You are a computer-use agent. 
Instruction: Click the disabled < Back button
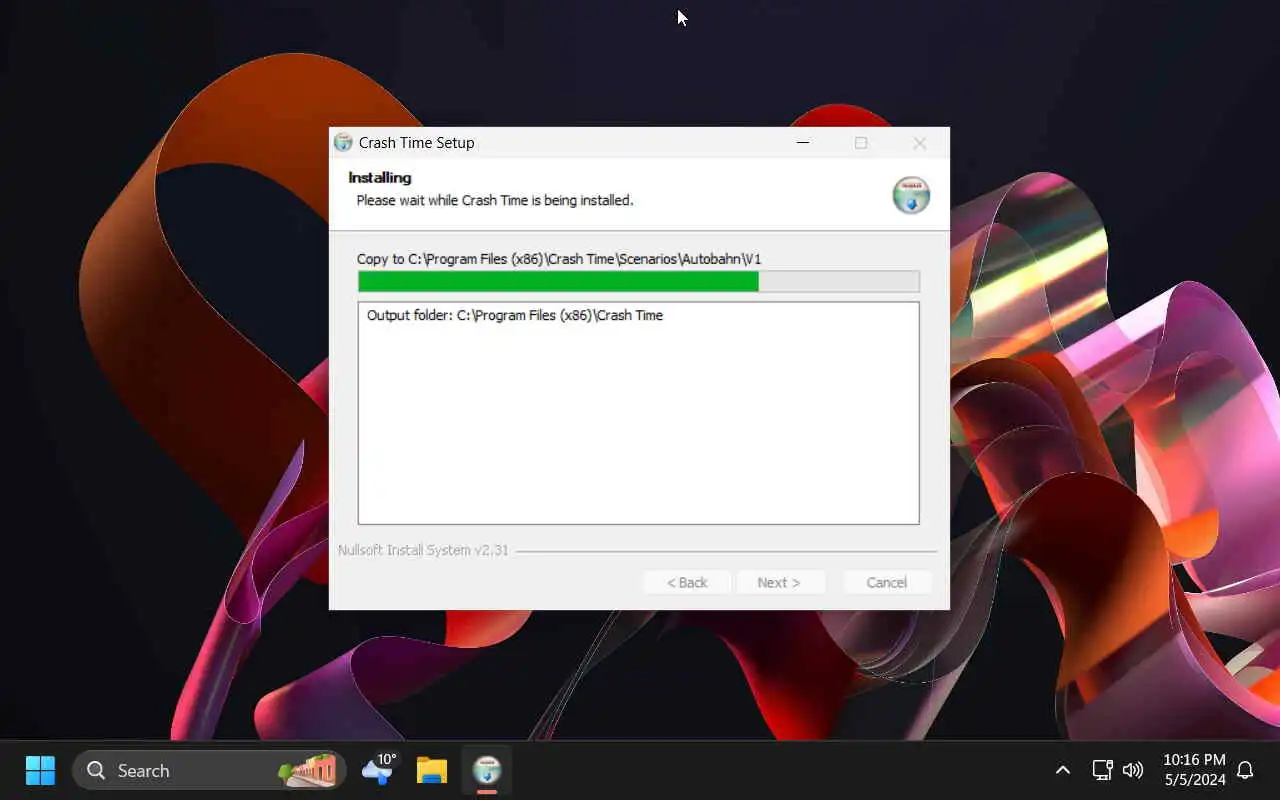click(x=687, y=582)
